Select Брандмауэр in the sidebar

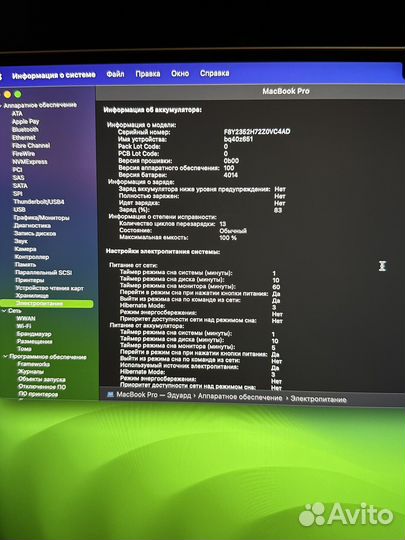(x=34, y=334)
